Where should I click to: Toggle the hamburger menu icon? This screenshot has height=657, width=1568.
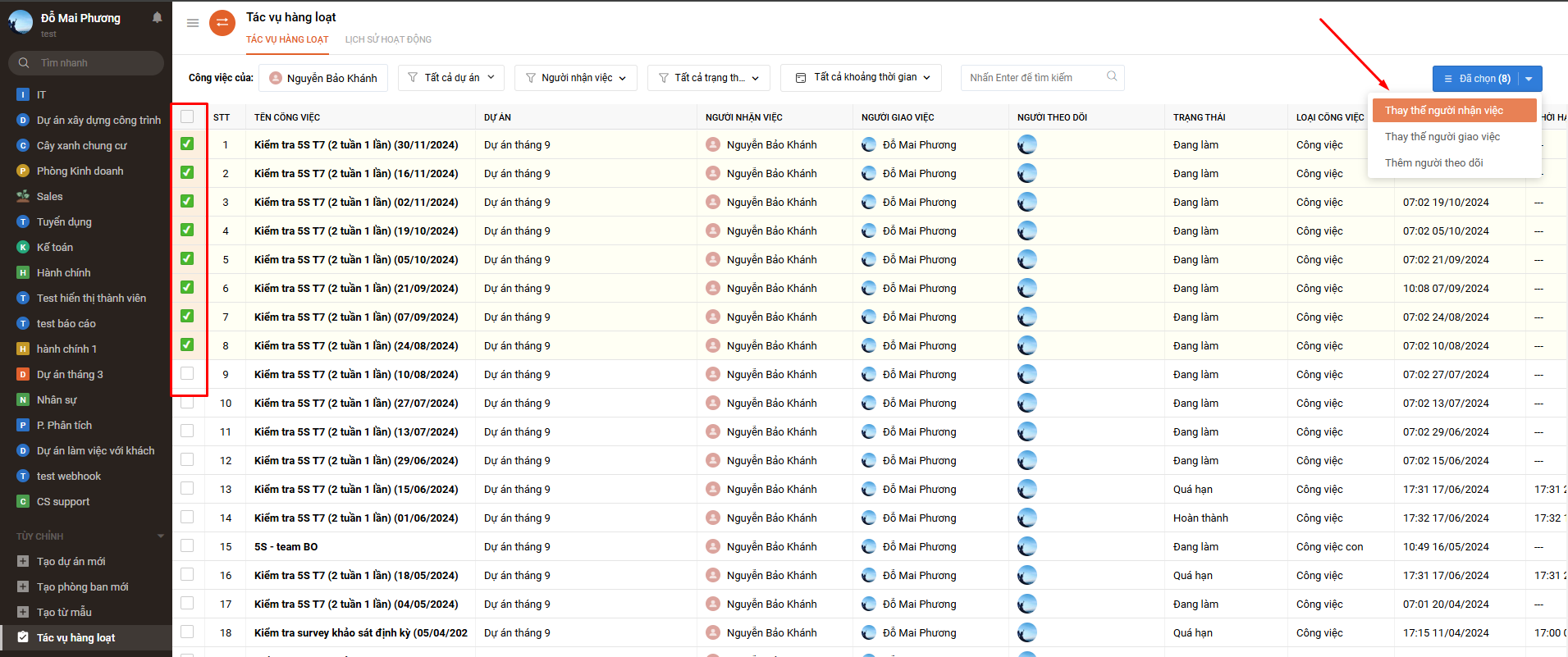click(x=193, y=23)
